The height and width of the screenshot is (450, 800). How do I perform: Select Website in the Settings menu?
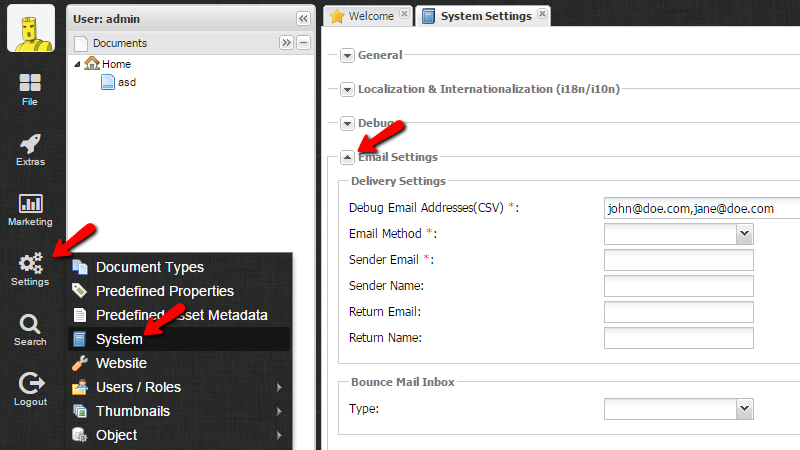pos(179,363)
